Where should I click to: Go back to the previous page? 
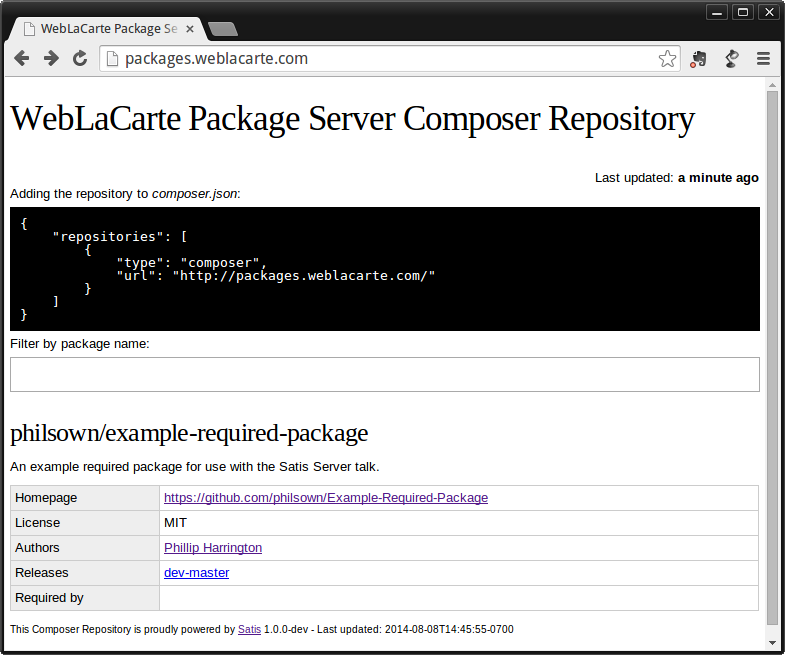(22, 59)
